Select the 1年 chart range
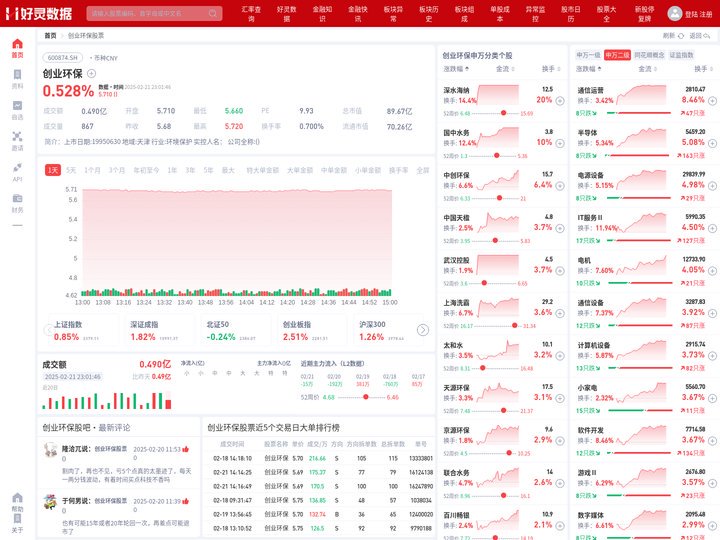This screenshot has width=720, height=540. tap(172, 170)
